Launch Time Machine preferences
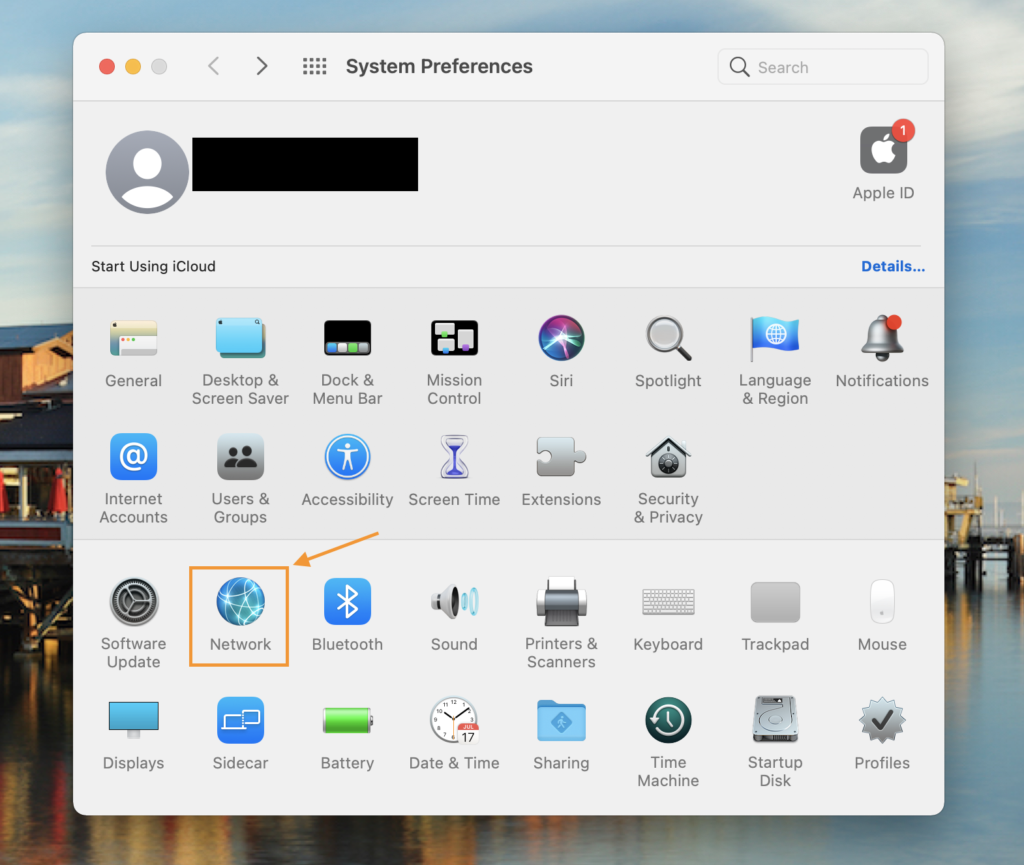Image resolution: width=1024 pixels, height=865 pixels. pyautogui.click(x=668, y=721)
